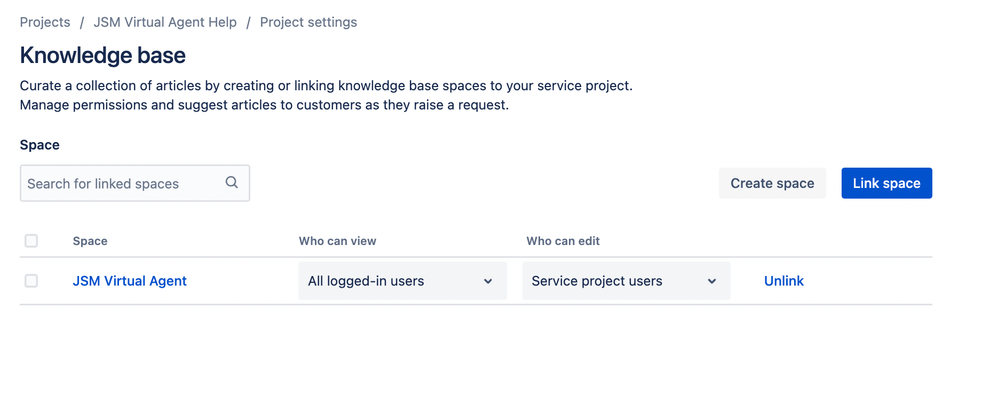Screen dimensions: 998x394
Task: Open the JSM Virtual Agent space link
Action: coord(130,281)
